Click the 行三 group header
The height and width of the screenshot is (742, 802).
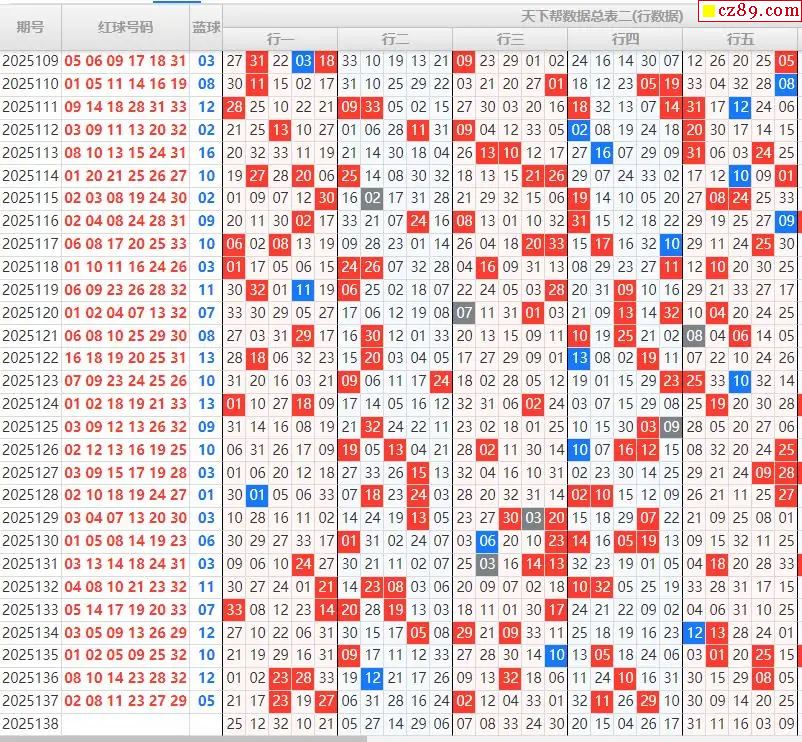pyautogui.click(x=510, y=39)
